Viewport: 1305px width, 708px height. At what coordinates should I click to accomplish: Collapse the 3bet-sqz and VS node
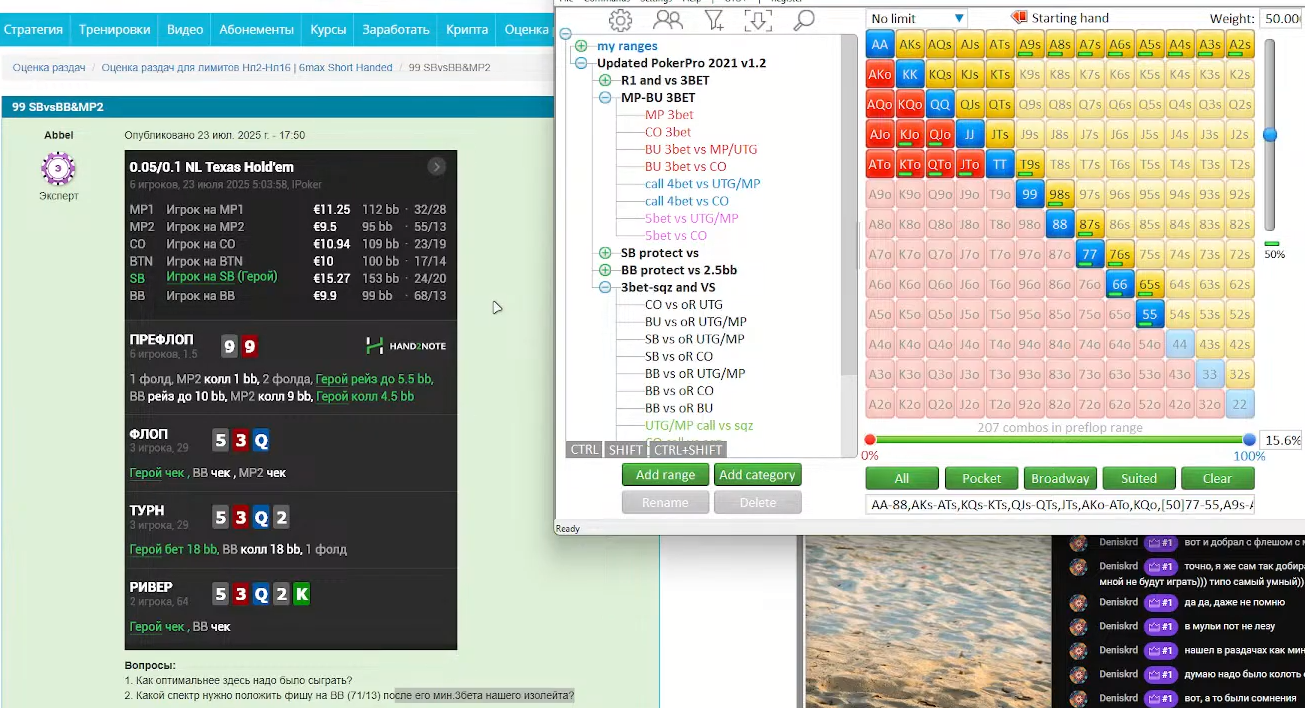click(605, 287)
